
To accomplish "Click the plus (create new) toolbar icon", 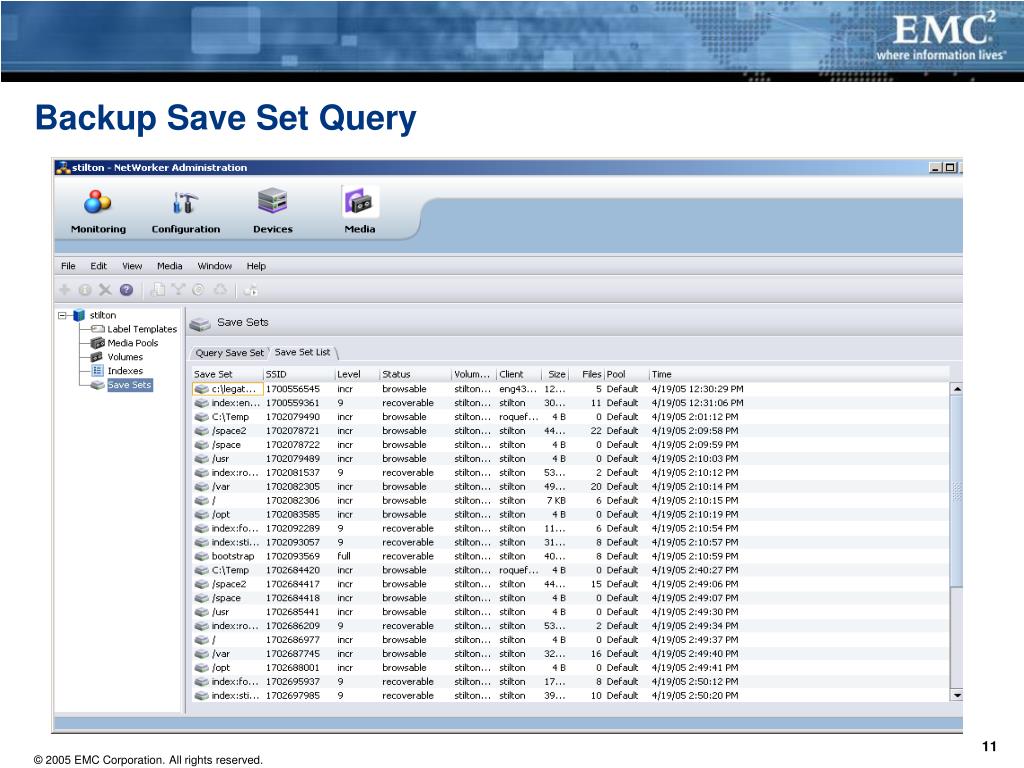I will (x=64, y=289).
